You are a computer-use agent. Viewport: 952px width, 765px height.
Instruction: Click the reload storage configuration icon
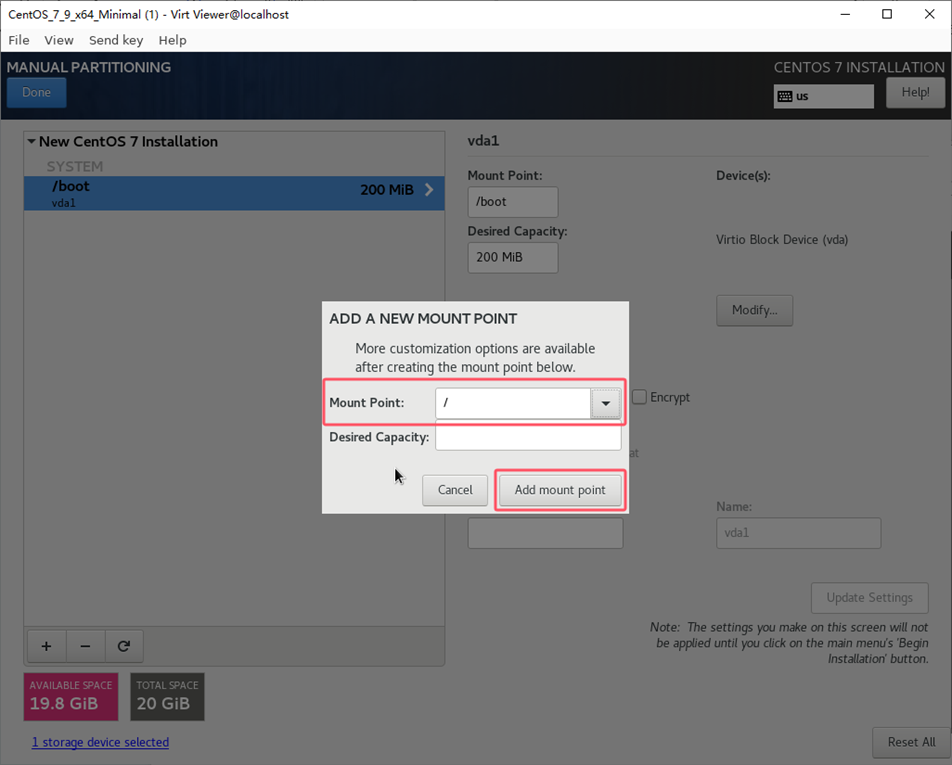point(124,646)
